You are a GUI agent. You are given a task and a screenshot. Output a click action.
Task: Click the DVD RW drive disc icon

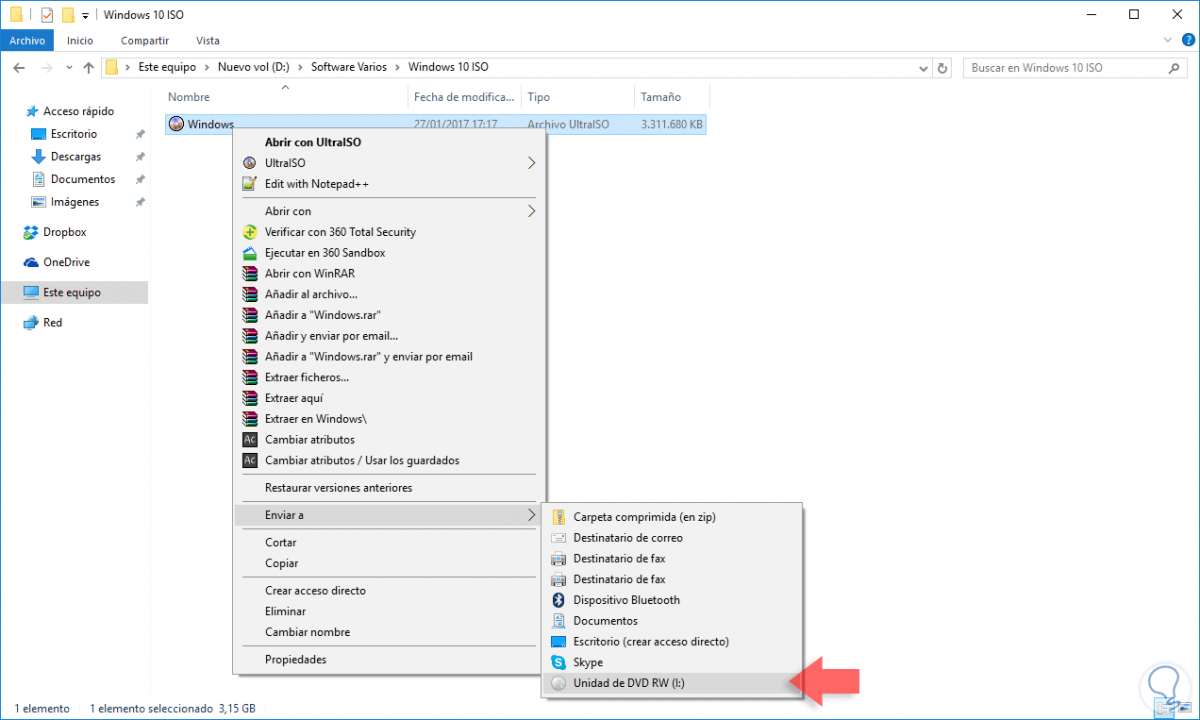558,684
